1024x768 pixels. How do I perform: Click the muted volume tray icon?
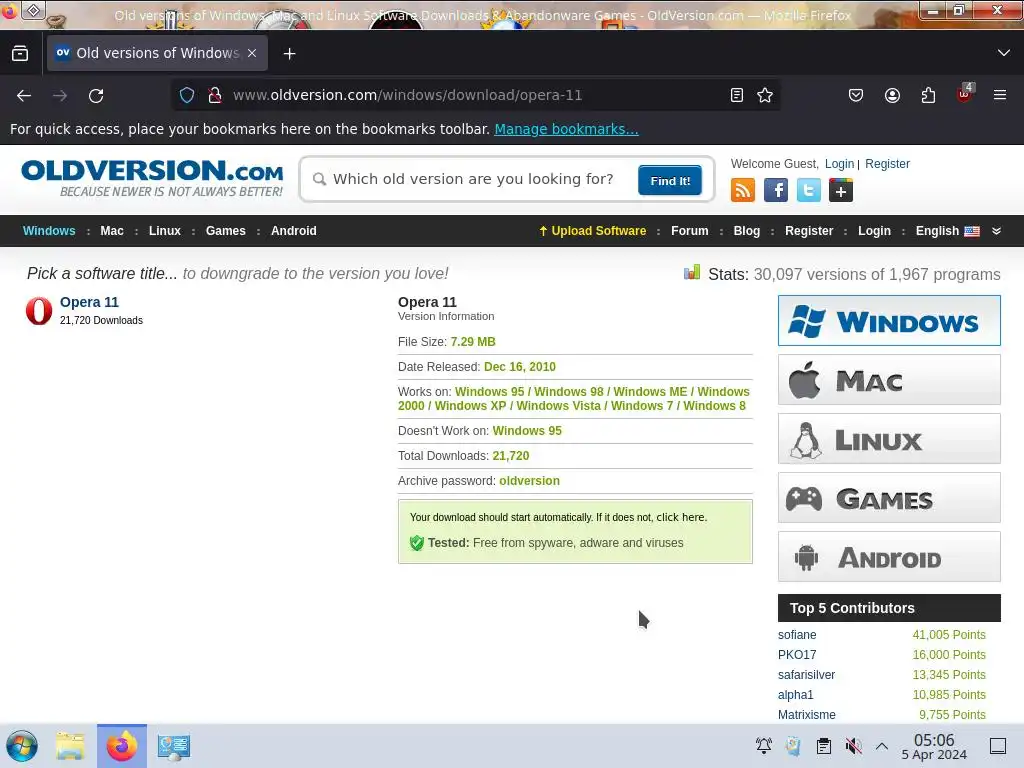pyautogui.click(x=853, y=745)
